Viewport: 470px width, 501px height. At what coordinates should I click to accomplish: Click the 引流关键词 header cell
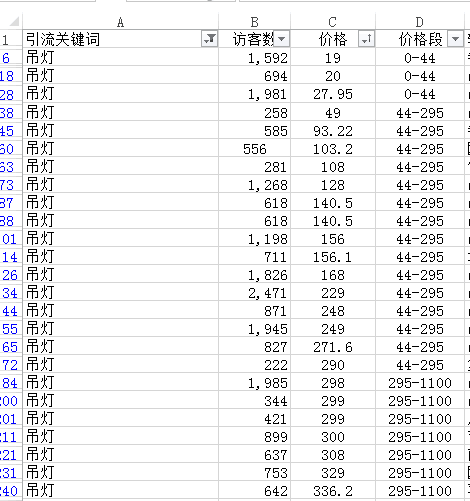coord(120,39)
